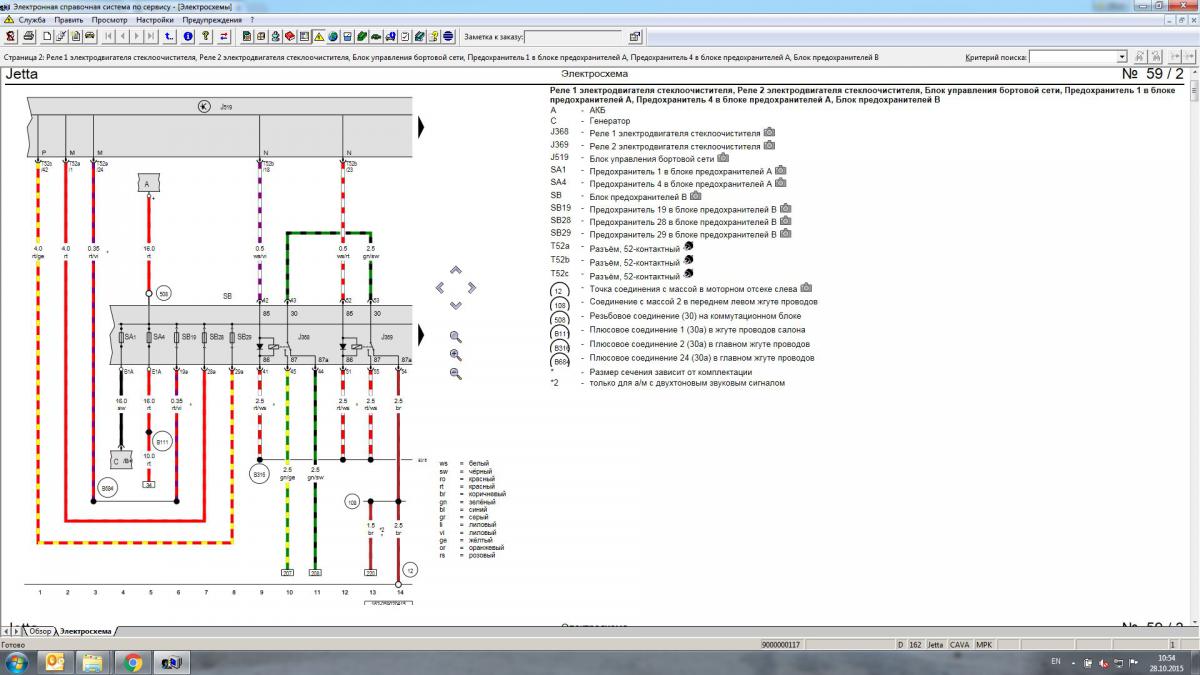Click the printer icon in the toolbar
This screenshot has height=675, width=1200.
29,37
